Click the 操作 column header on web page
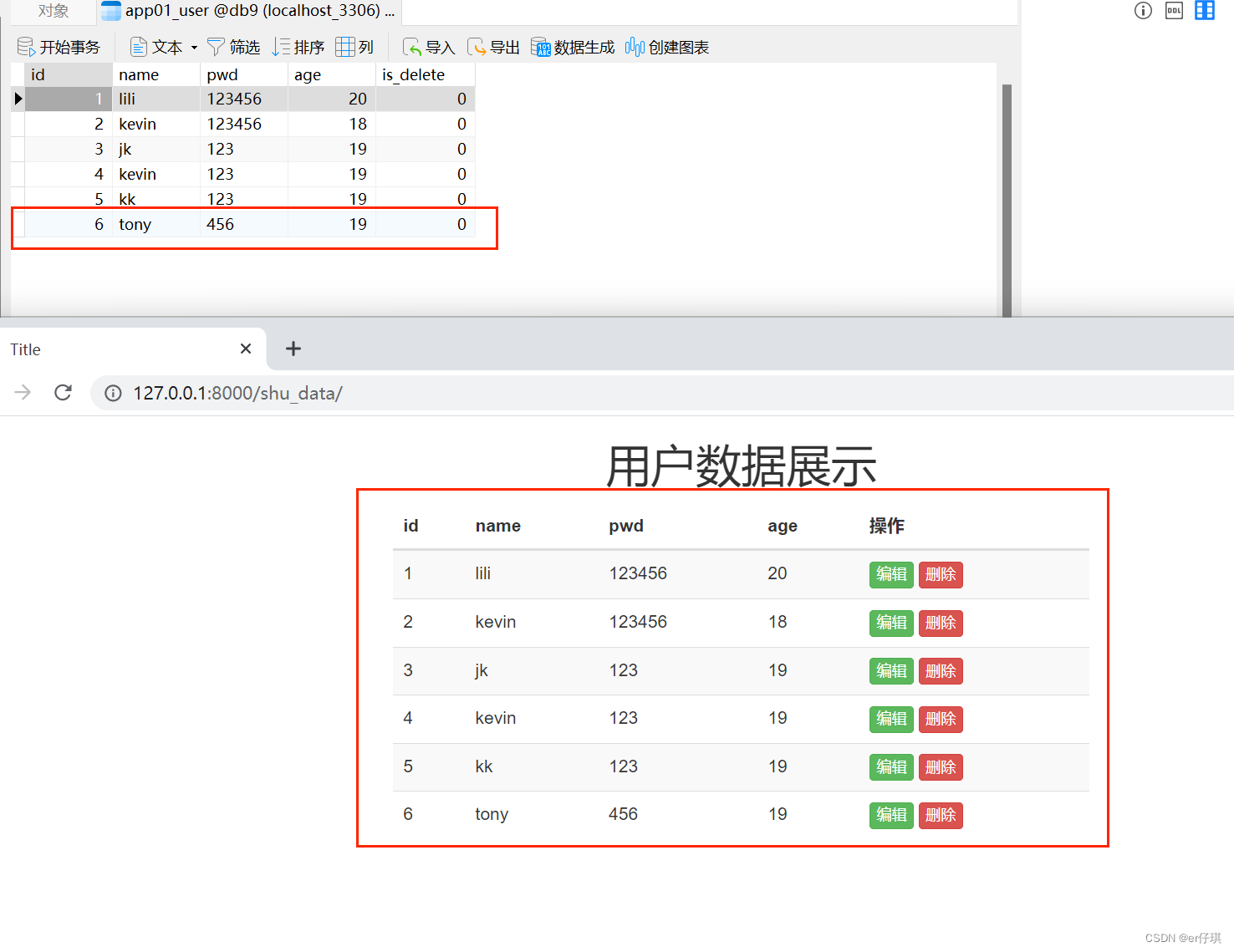1234x952 pixels. (886, 526)
